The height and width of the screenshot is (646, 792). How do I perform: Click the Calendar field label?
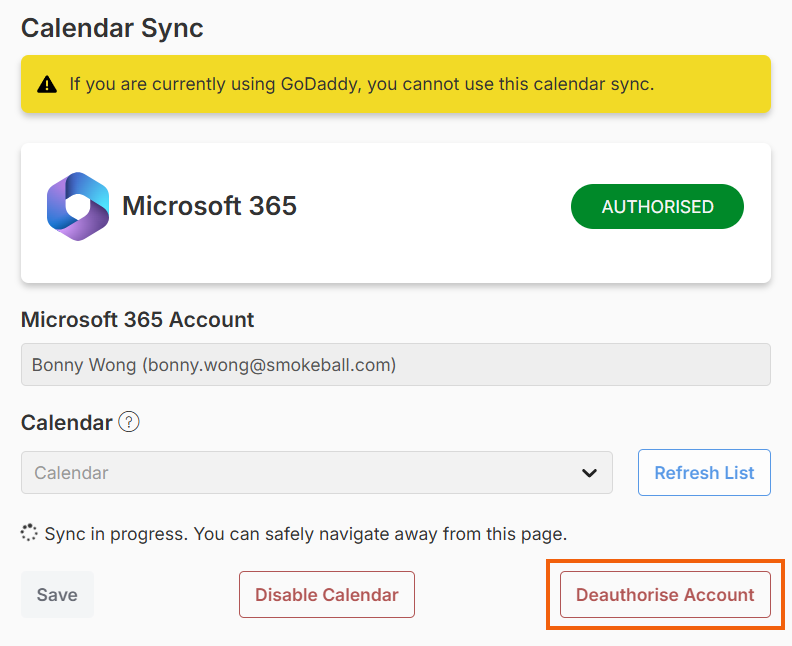[66, 422]
